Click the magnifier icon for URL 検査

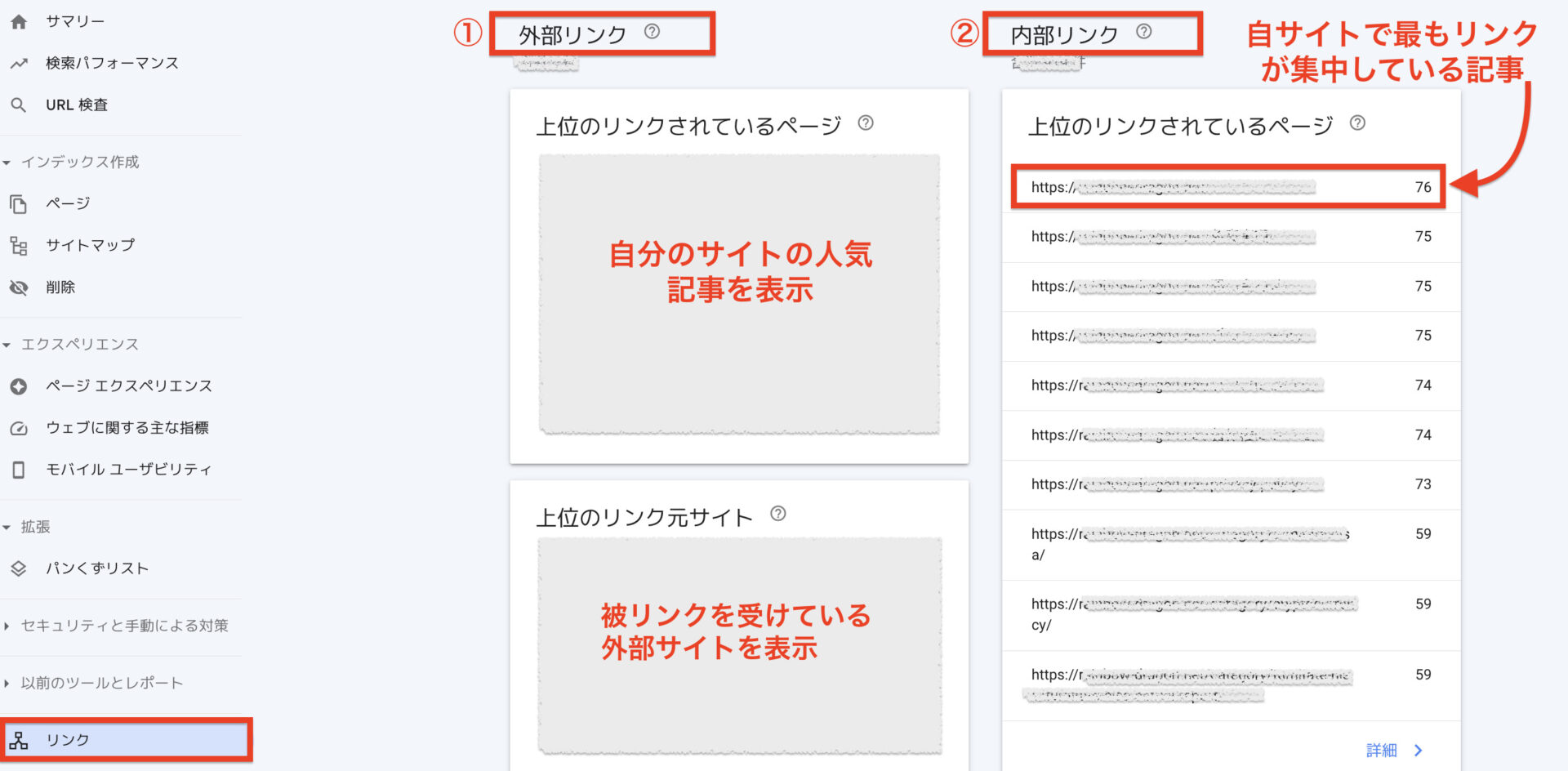tap(19, 105)
